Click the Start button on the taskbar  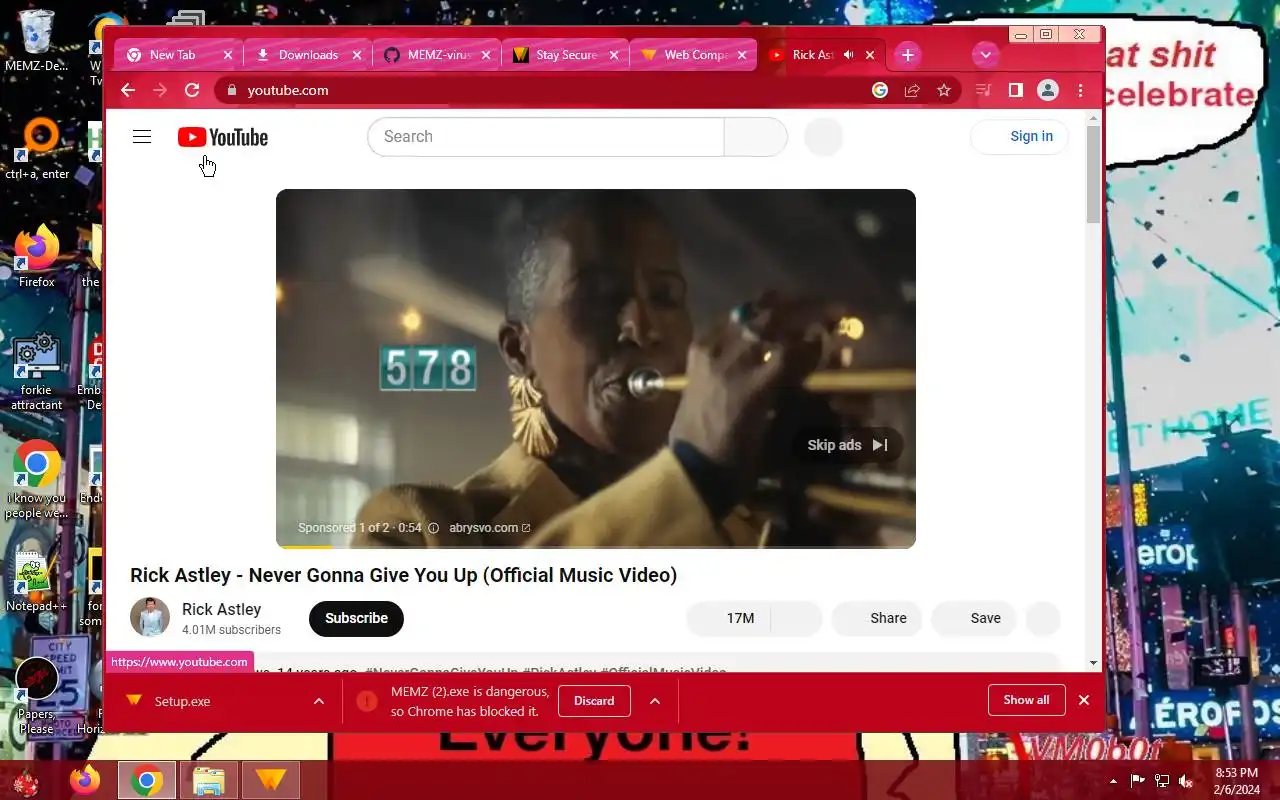point(24,780)
